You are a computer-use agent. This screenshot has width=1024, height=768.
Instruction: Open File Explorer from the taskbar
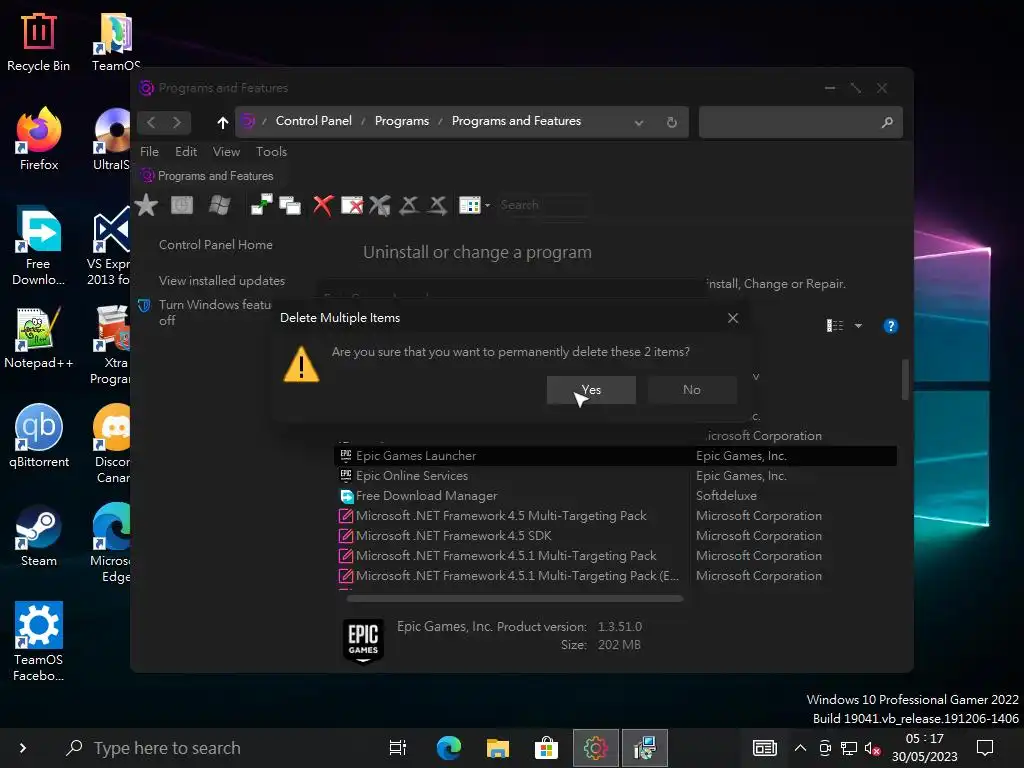pyautogui.click(x=498, y=748)
